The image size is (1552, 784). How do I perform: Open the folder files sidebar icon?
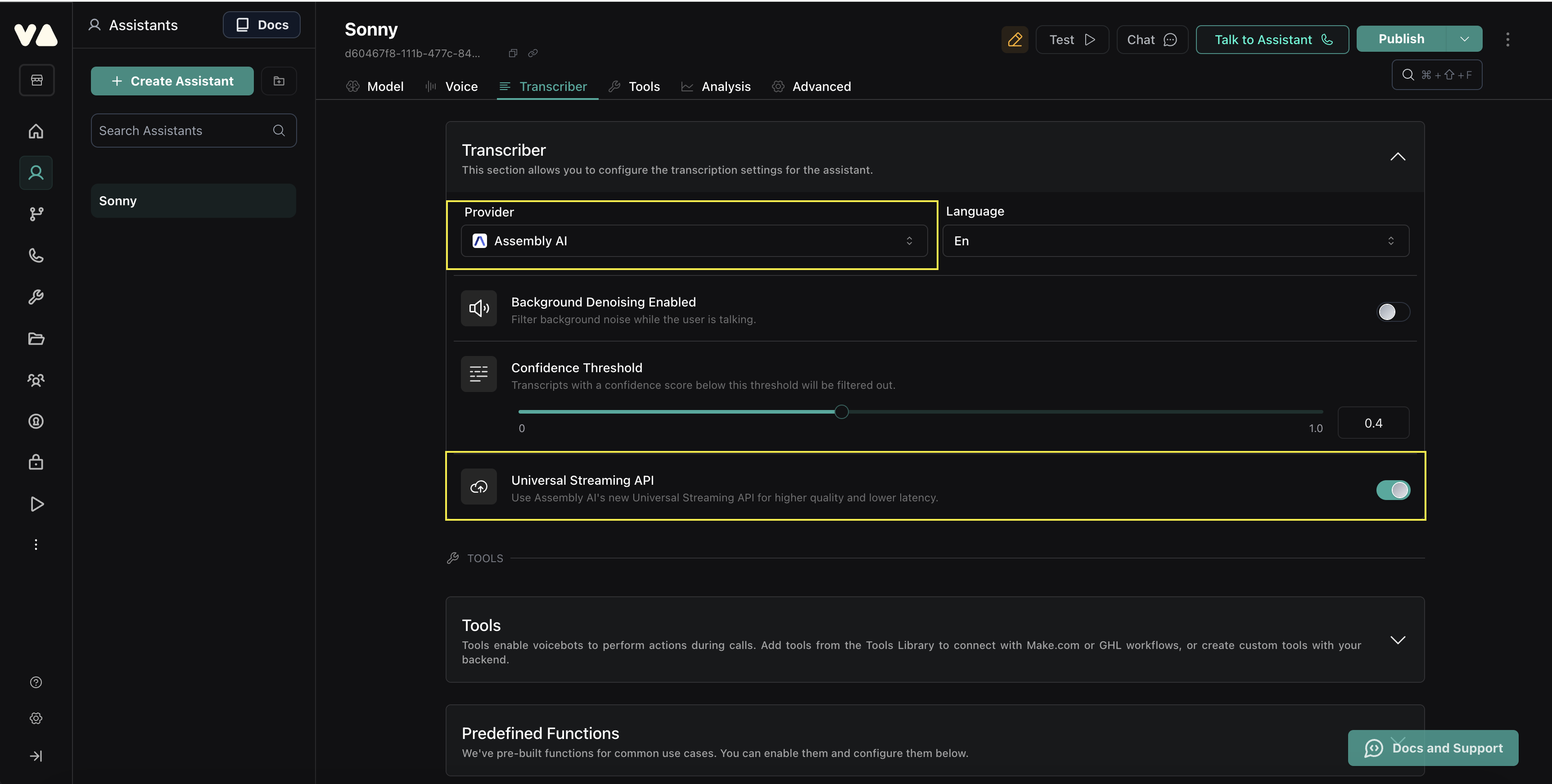[36, 339]
